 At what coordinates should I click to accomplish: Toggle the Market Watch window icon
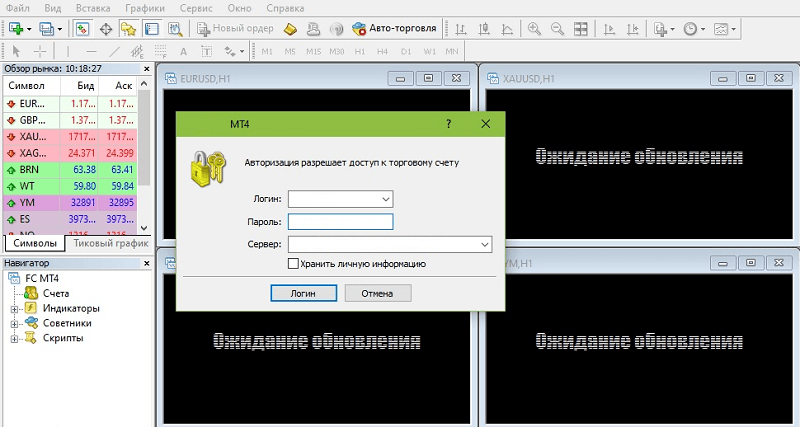click(82, 29)
